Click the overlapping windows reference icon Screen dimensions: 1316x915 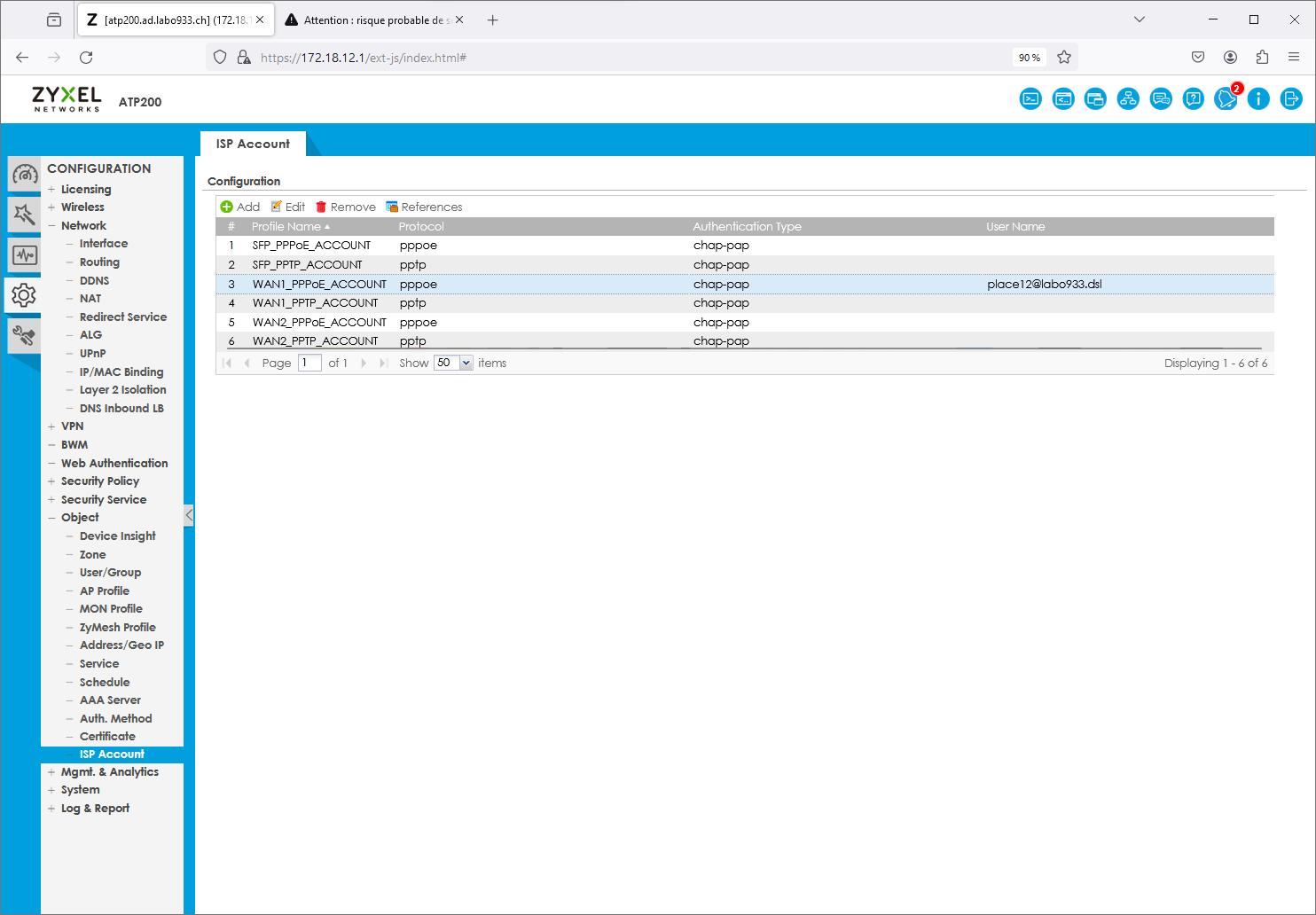(x=1095, y=98)
